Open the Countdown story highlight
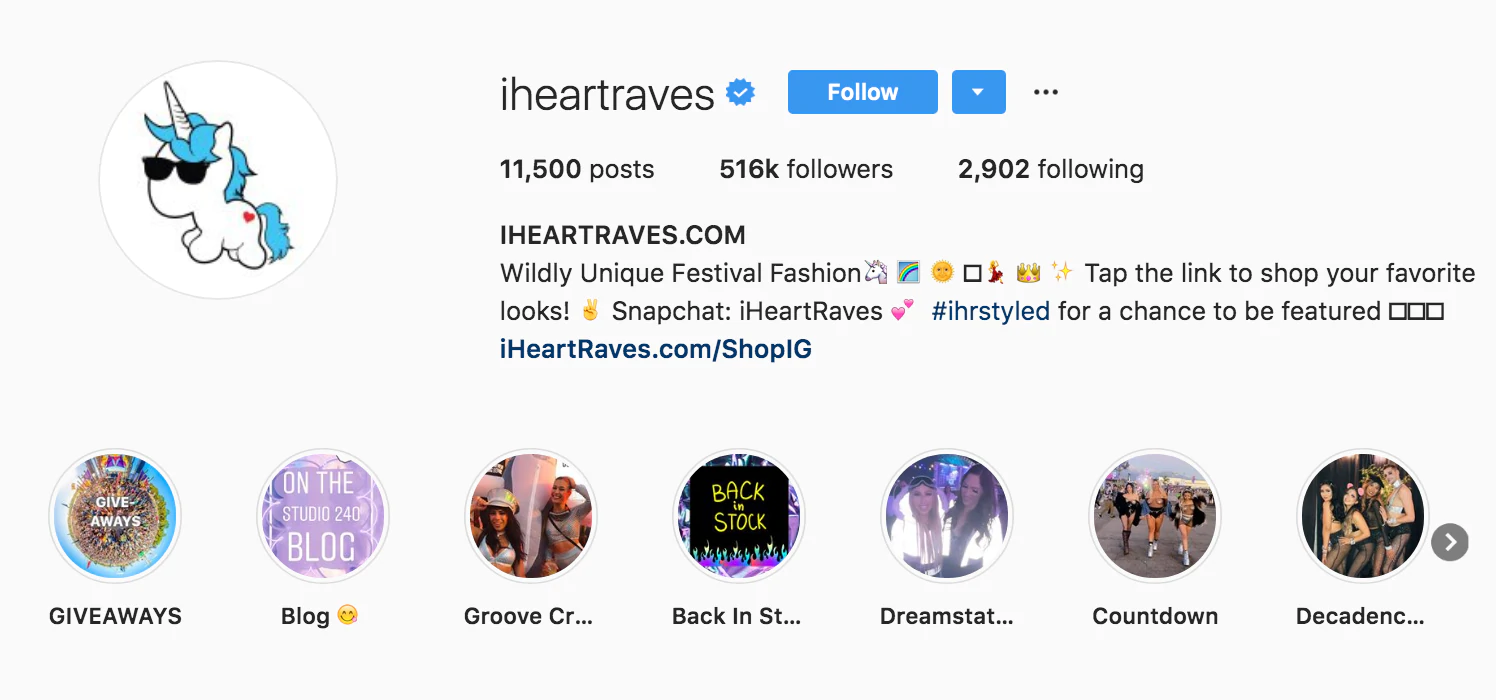This screenshot has width=1496, height=700. click(1156, 515)
